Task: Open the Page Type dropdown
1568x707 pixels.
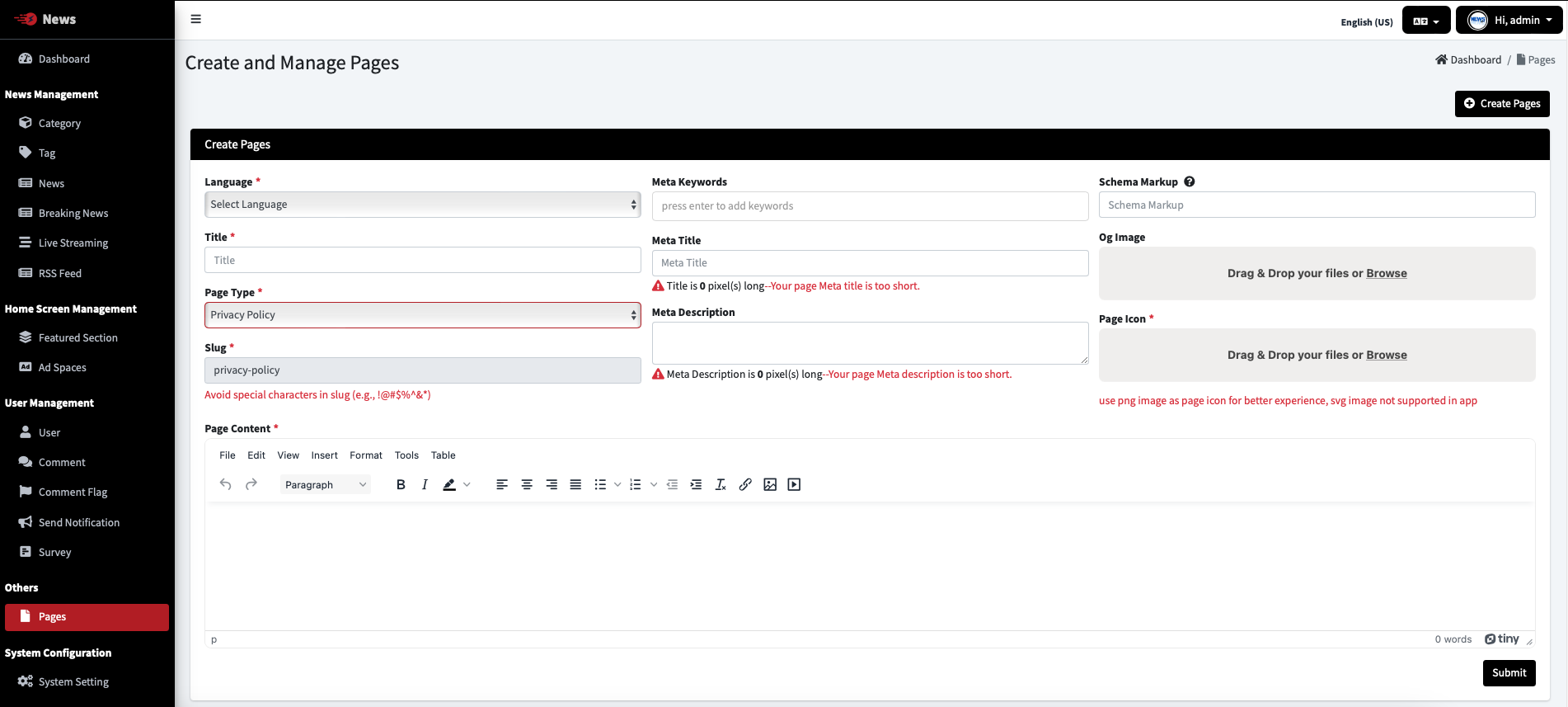Action: [423, 315]
